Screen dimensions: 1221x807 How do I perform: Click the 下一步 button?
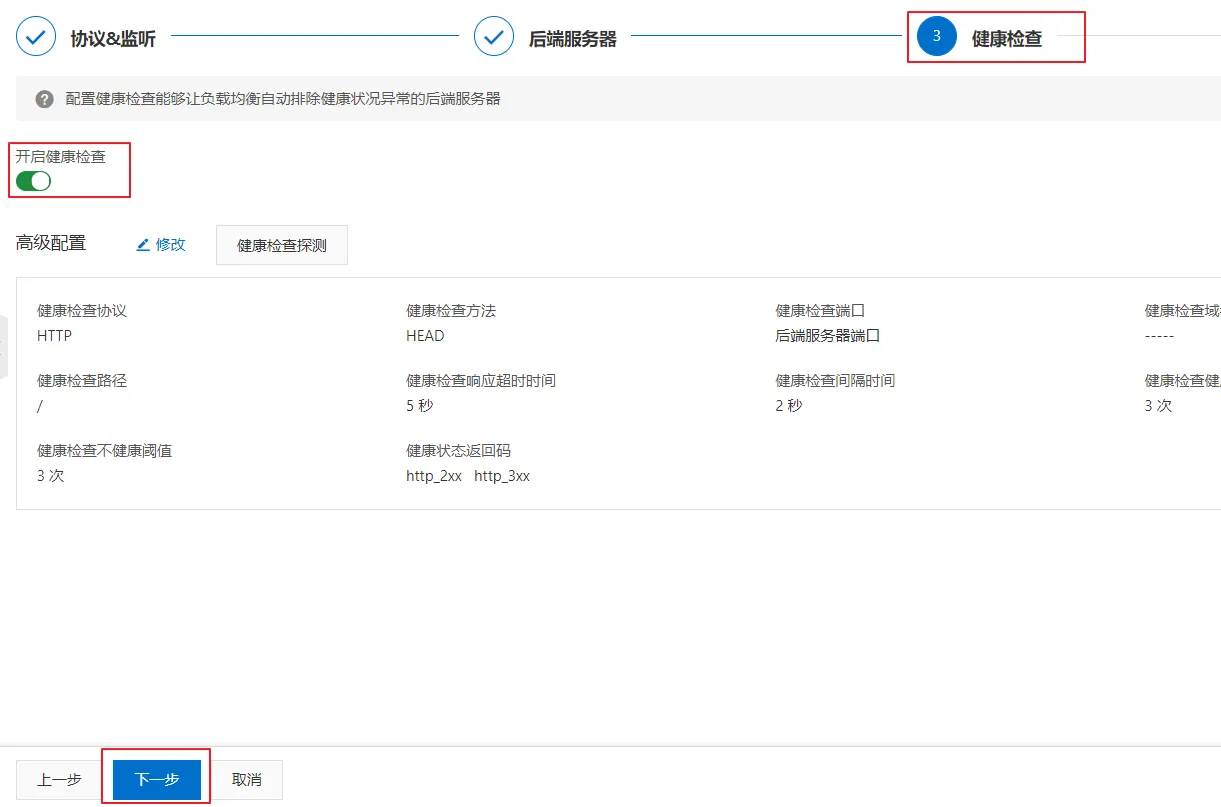point(157,780)
